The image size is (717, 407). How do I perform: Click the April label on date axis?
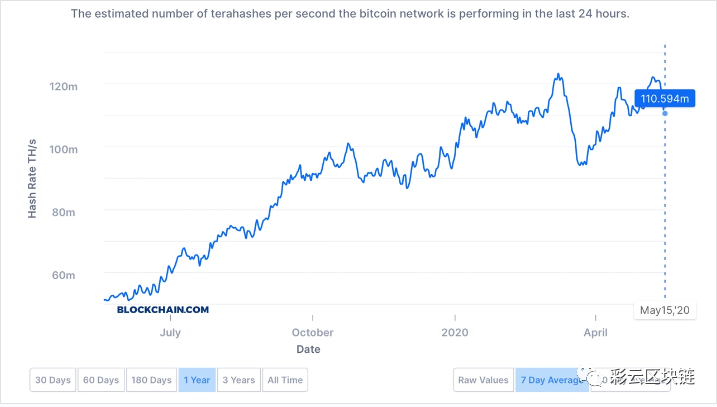click(596, 332)
